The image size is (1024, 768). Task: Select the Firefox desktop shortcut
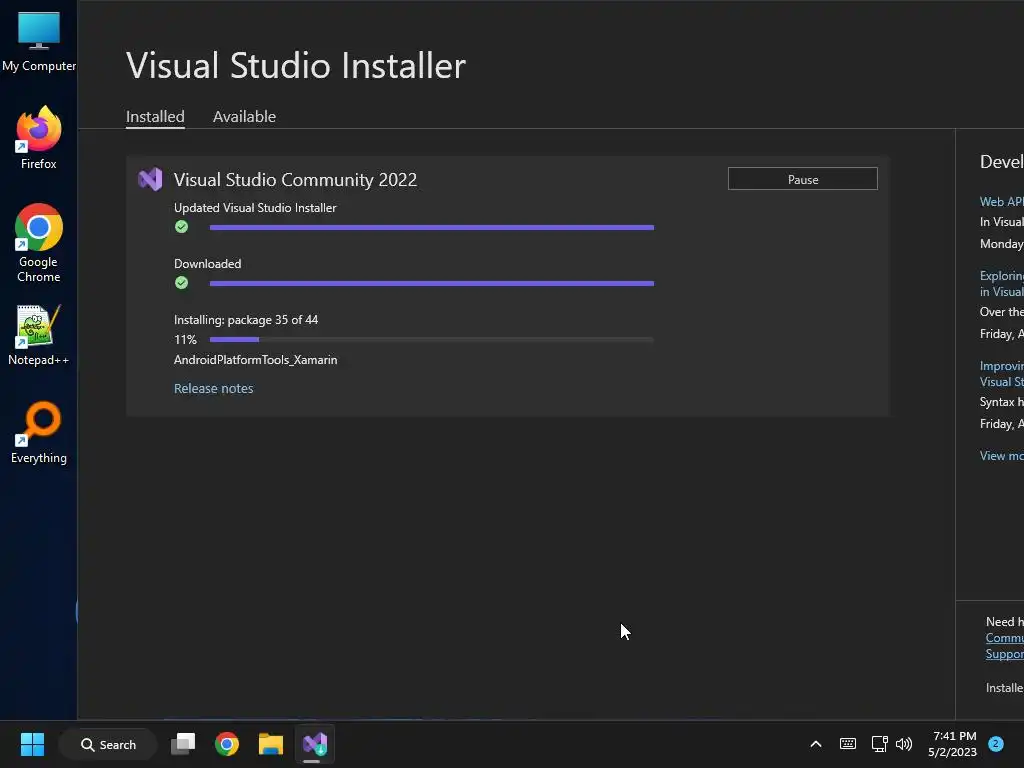pyautogui.click(x=39, y=138)
